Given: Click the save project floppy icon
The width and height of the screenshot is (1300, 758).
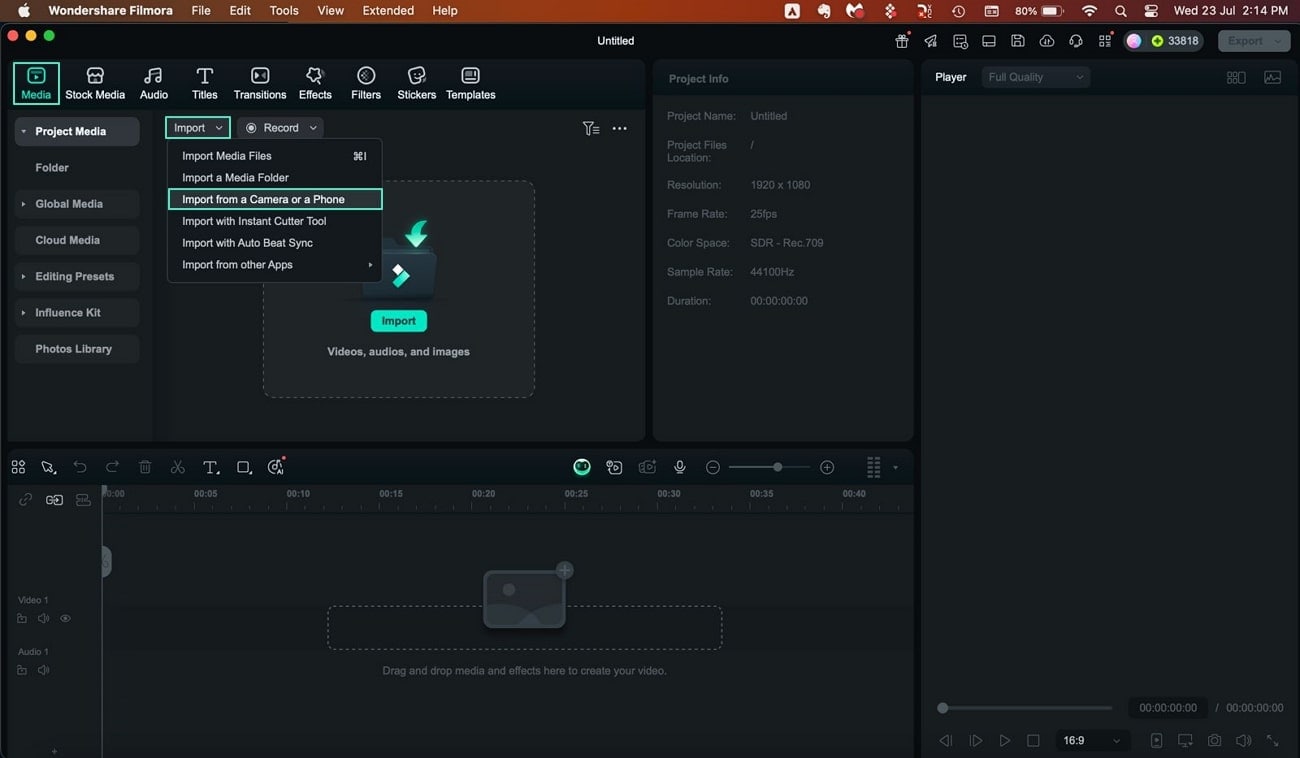Looking at the screenshot, I should coord(1018,41).
